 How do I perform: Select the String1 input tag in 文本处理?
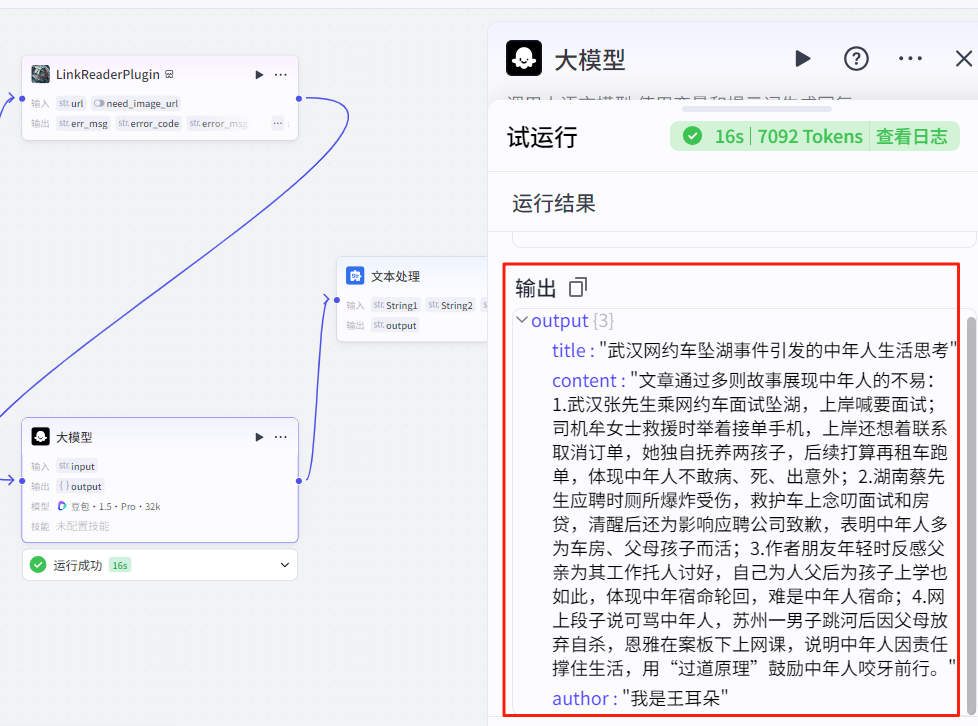(395, 305)
